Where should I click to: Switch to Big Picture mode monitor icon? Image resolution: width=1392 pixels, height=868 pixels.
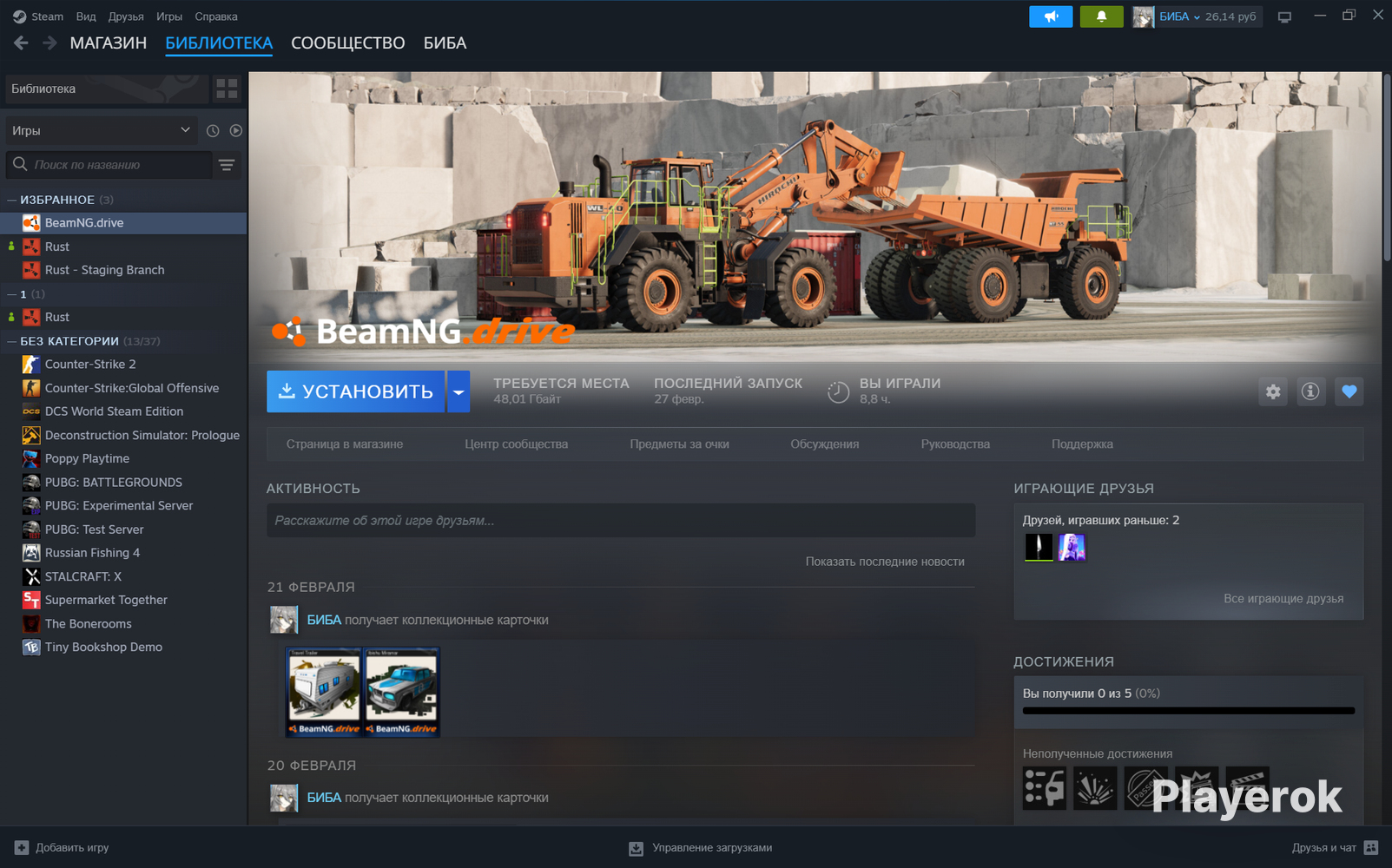click(x=1284, y=16)
